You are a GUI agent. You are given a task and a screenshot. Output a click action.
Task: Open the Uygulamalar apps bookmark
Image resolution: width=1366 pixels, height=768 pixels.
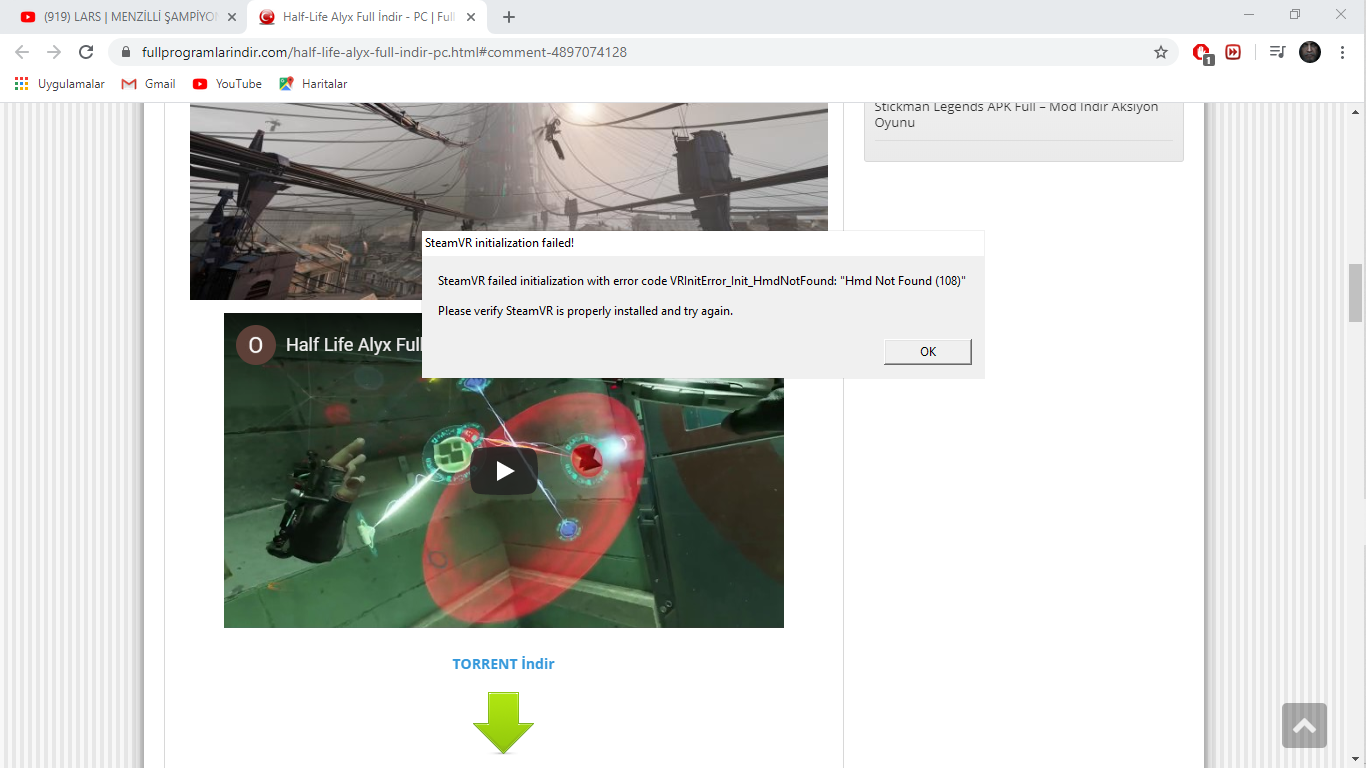tap(60, 84)
